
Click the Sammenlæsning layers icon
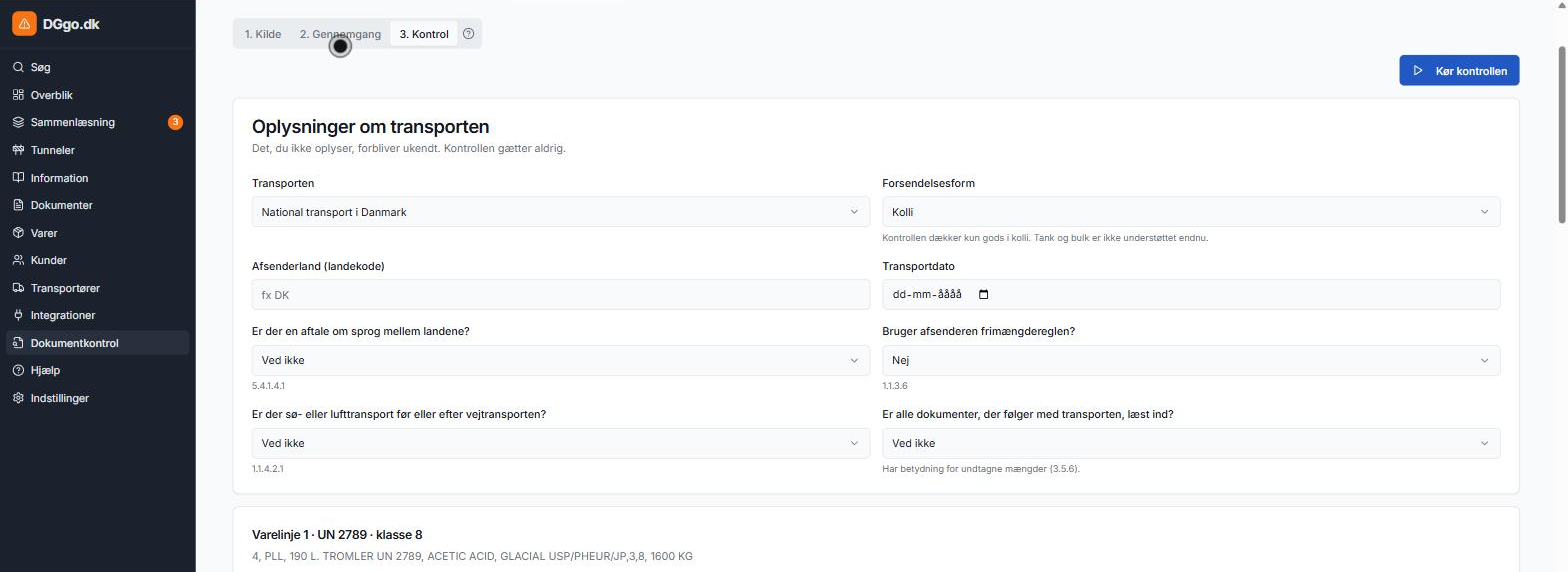point(18,122)
